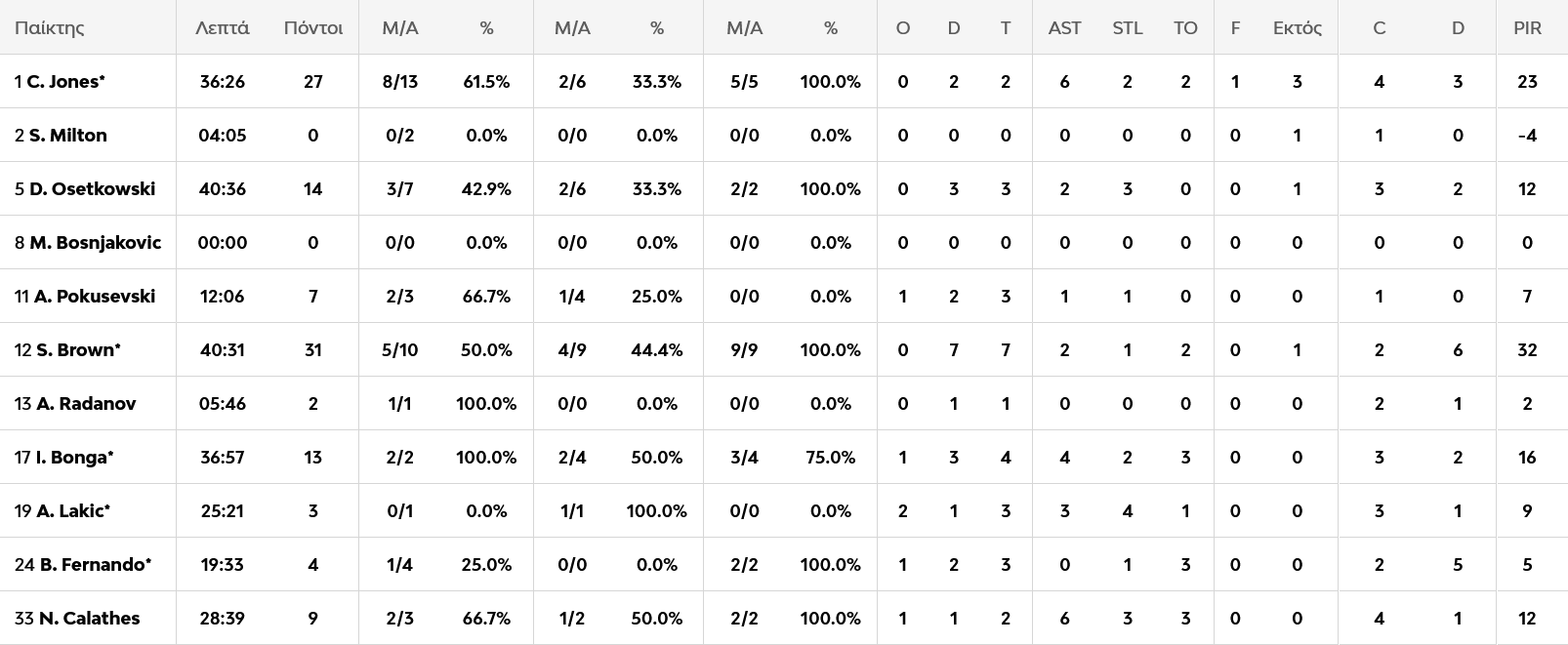1568x645 pixels.
Task: Click on S. Milton's name
Action: [x=67, y=136]
